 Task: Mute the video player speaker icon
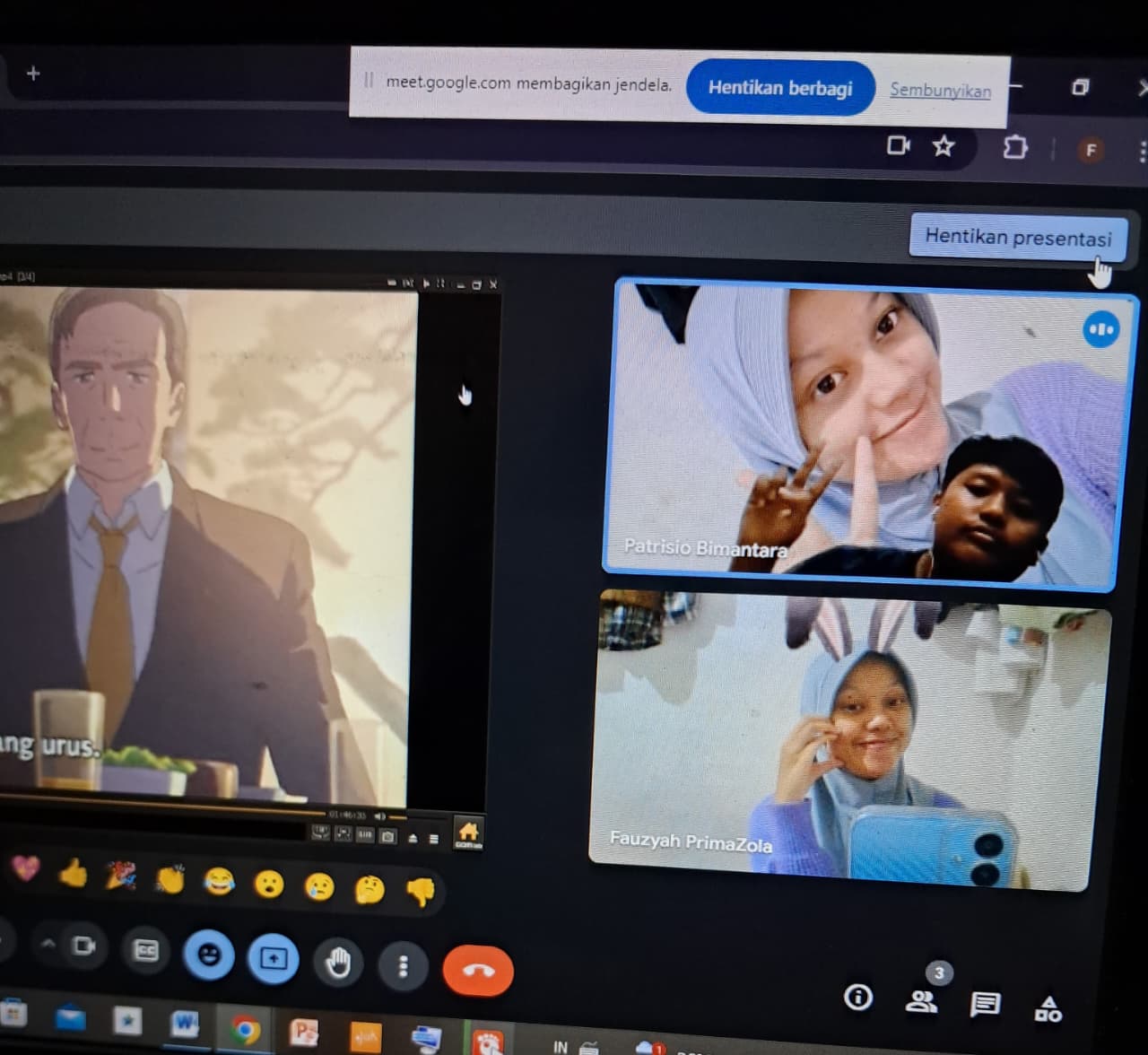[x=379, y=816]
